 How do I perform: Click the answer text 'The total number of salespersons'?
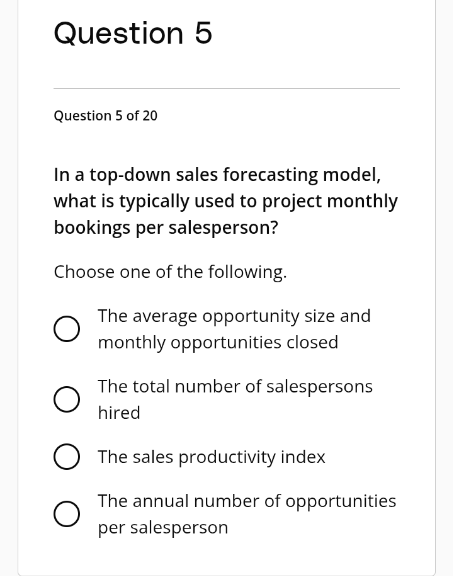(x=235, y=387)
